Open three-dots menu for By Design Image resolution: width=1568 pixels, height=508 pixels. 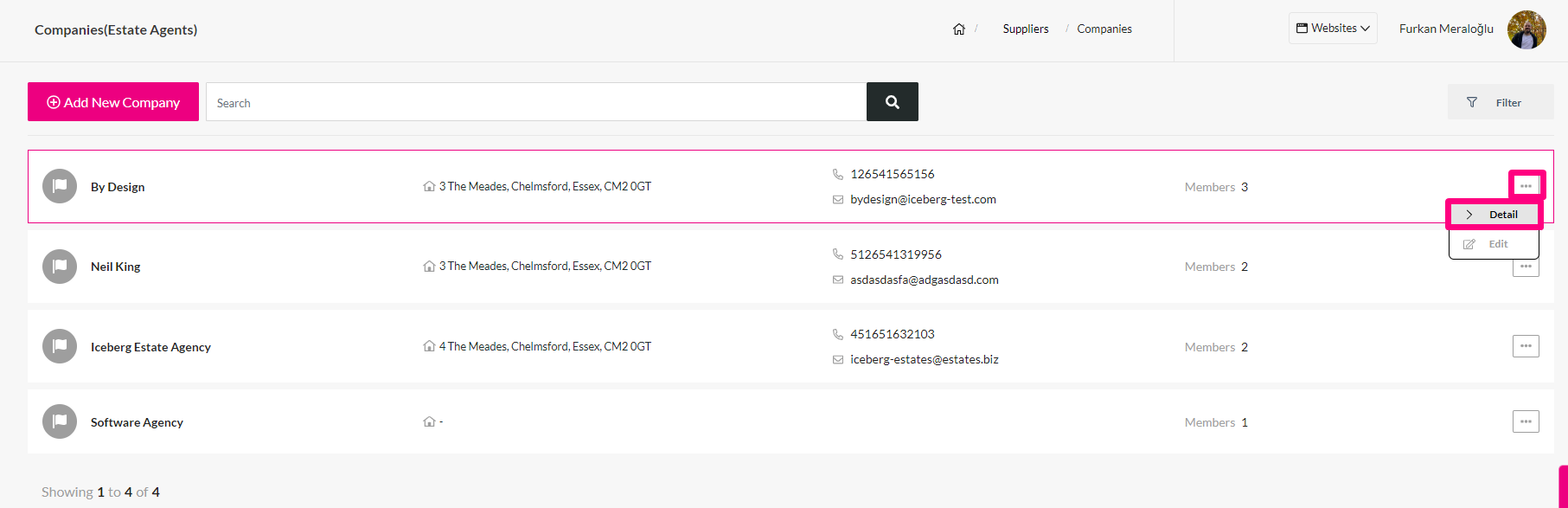(1526, 186)
